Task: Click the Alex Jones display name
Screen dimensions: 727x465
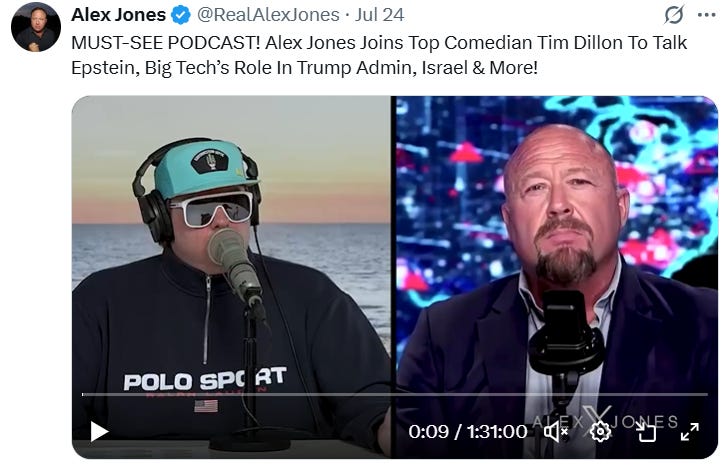Action: coord(119,15)
